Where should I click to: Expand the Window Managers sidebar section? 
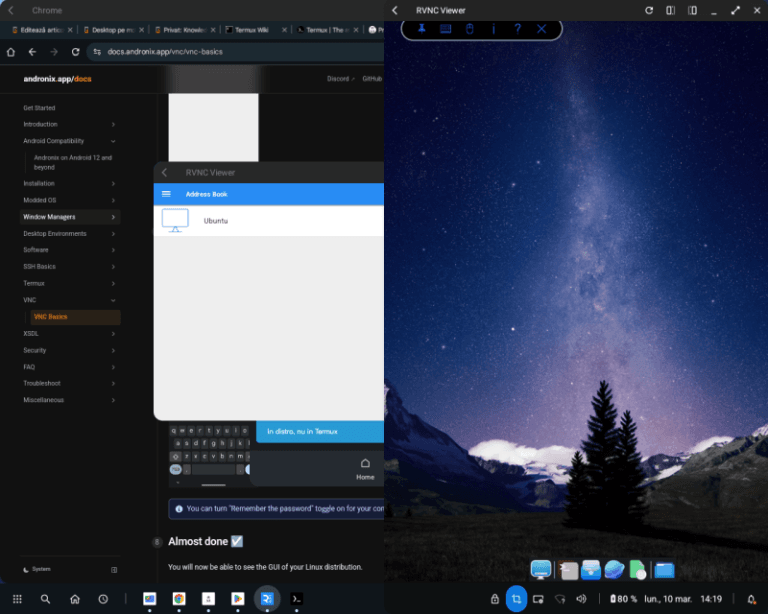pyautogui.click(x=113, y=217)
